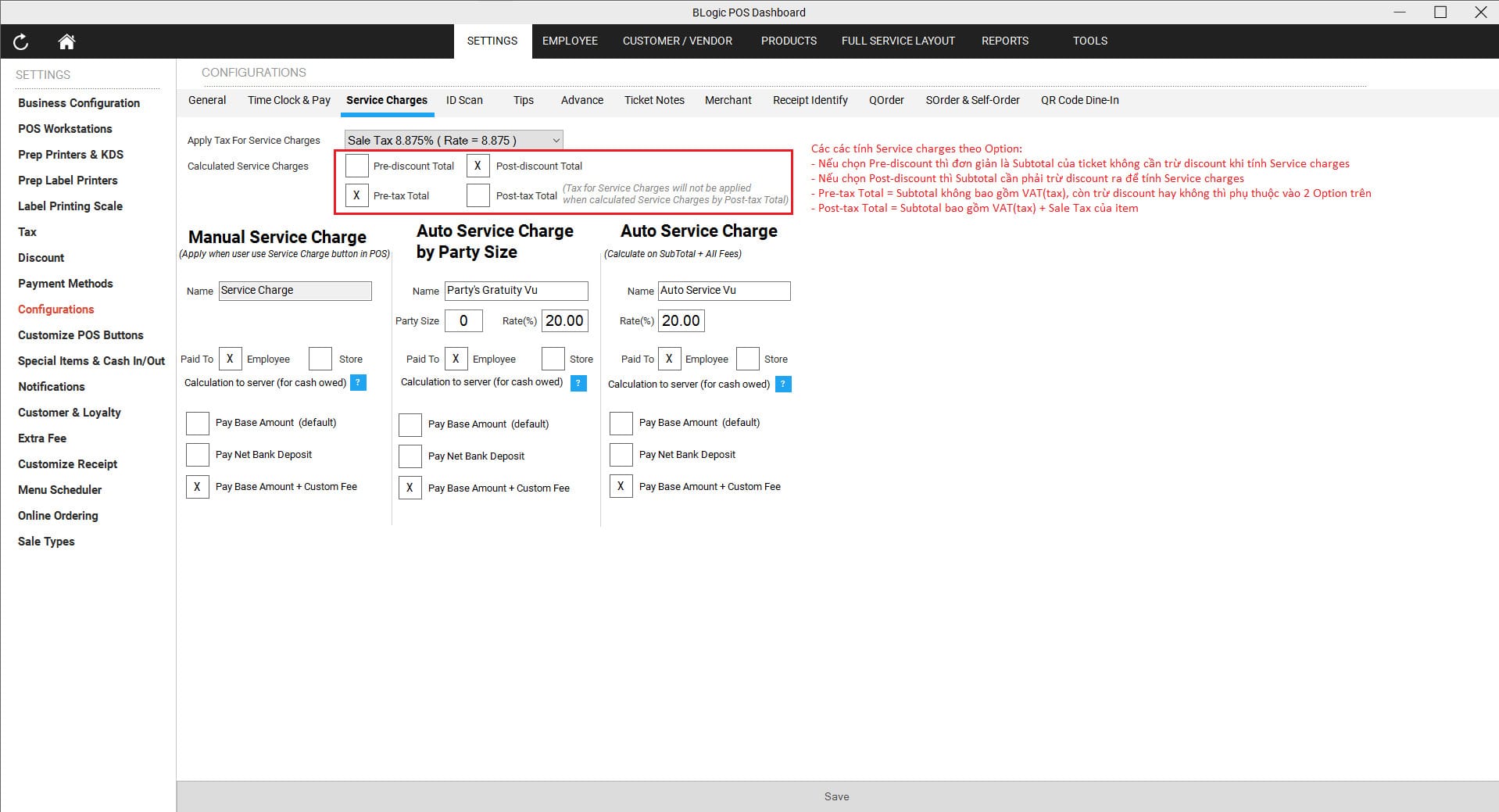Click the refresh icon in top bar
The width and height of the screenshot is (1499, 812).
coord(21,41)
